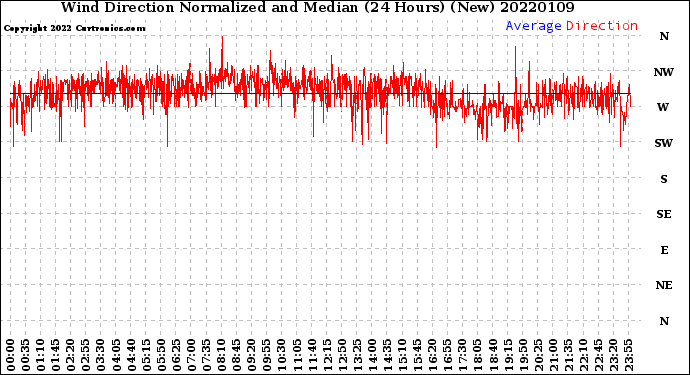Viewport: 690px width, 375px height.
Task: Click the 01:10 time label
Action: point(40,355)
